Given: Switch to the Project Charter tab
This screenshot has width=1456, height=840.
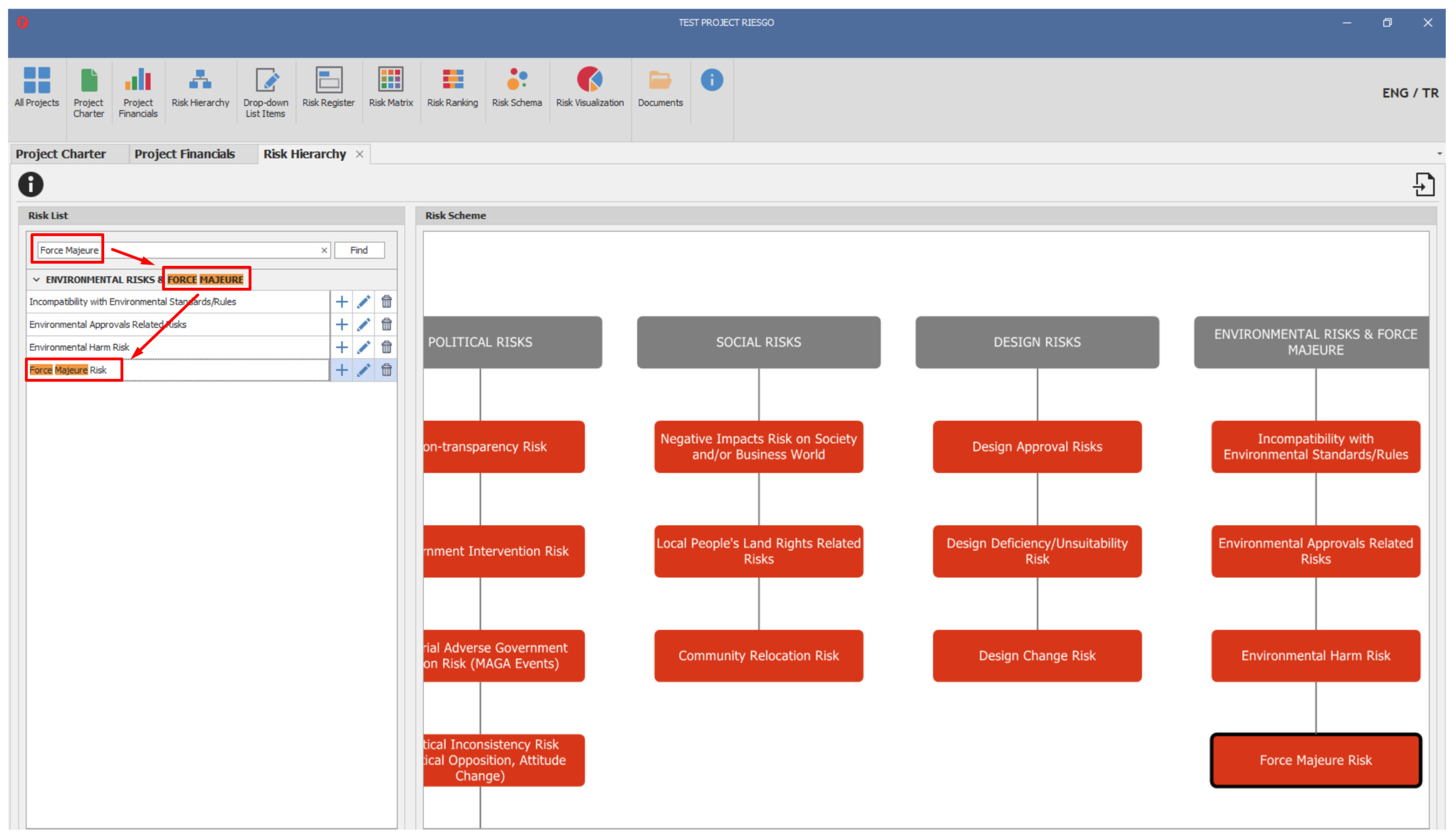Looking at the screenshot, I should coord(61,154).
